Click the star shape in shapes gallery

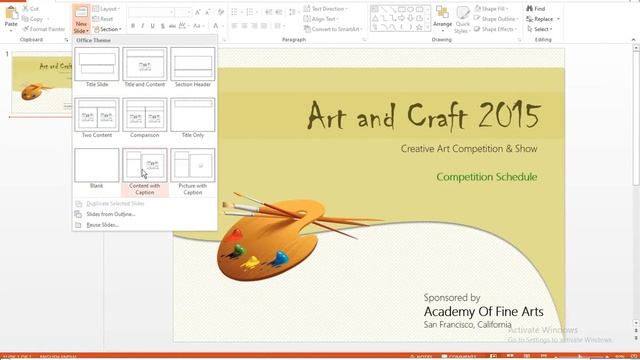419,27
